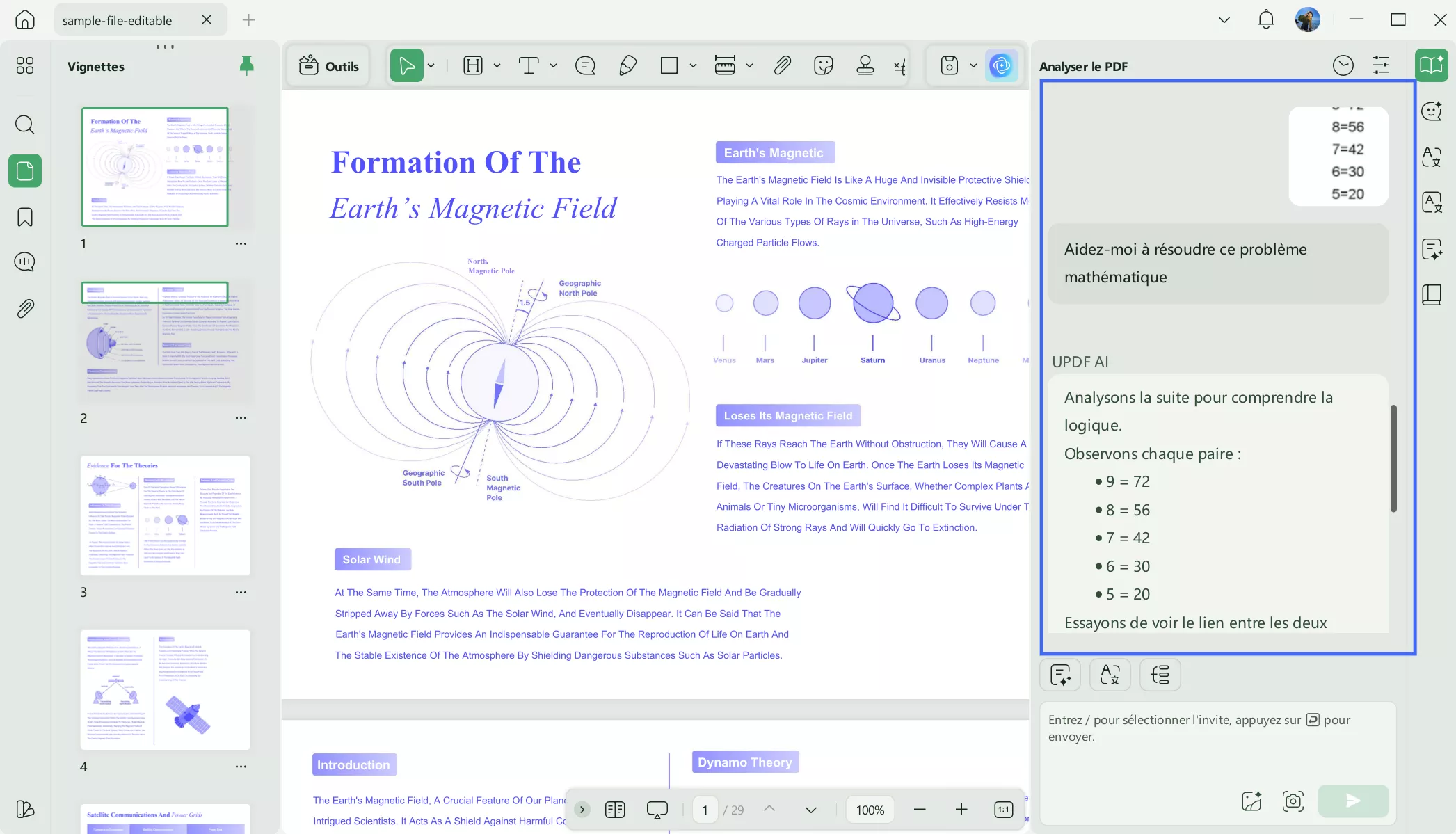
Task: Toggle the pin on Vignettes panel
Action: pyautogui.click(x=246, y=66)
